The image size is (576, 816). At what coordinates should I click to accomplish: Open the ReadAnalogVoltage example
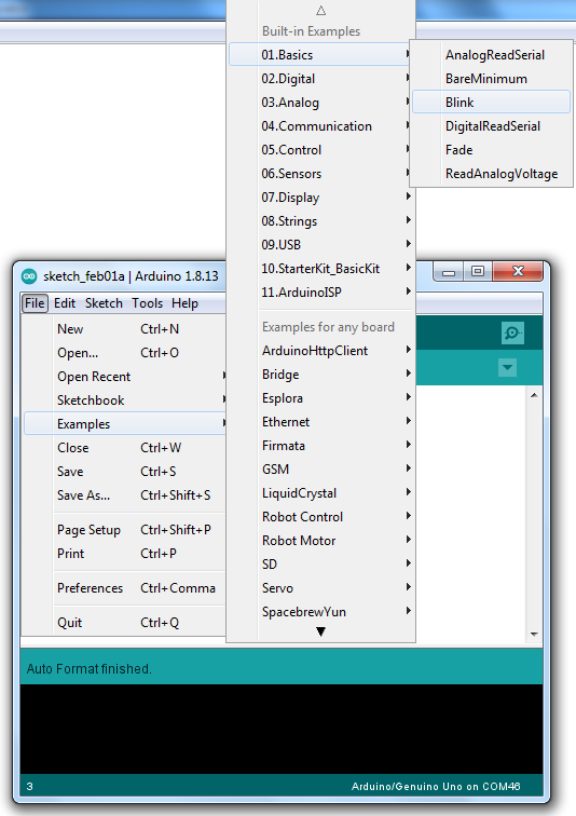pos(491,173)
